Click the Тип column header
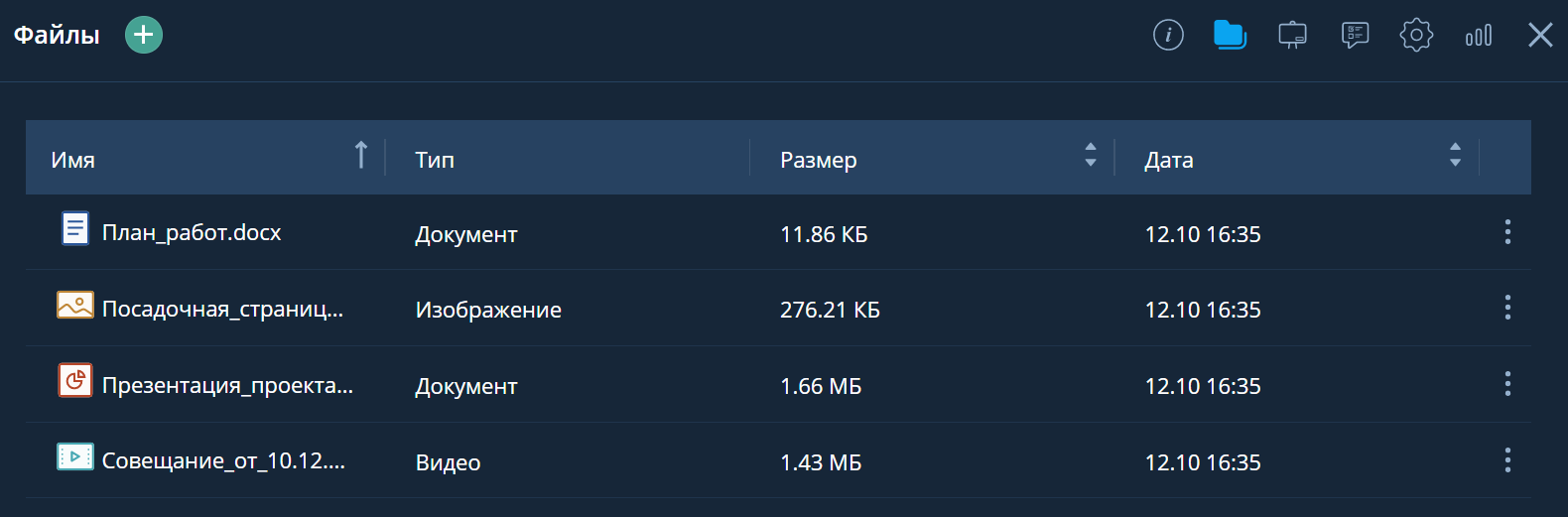1568x517 pixels. [435, 160]
